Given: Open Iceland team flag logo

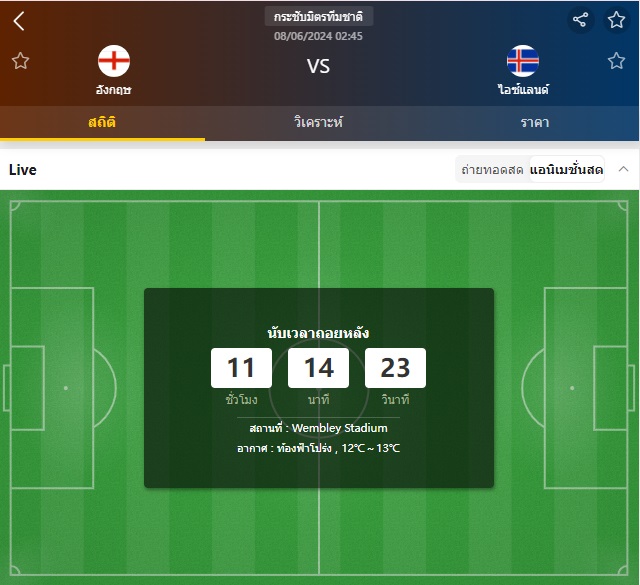Looking at the screenshot, I should click(x=523, y=61).
